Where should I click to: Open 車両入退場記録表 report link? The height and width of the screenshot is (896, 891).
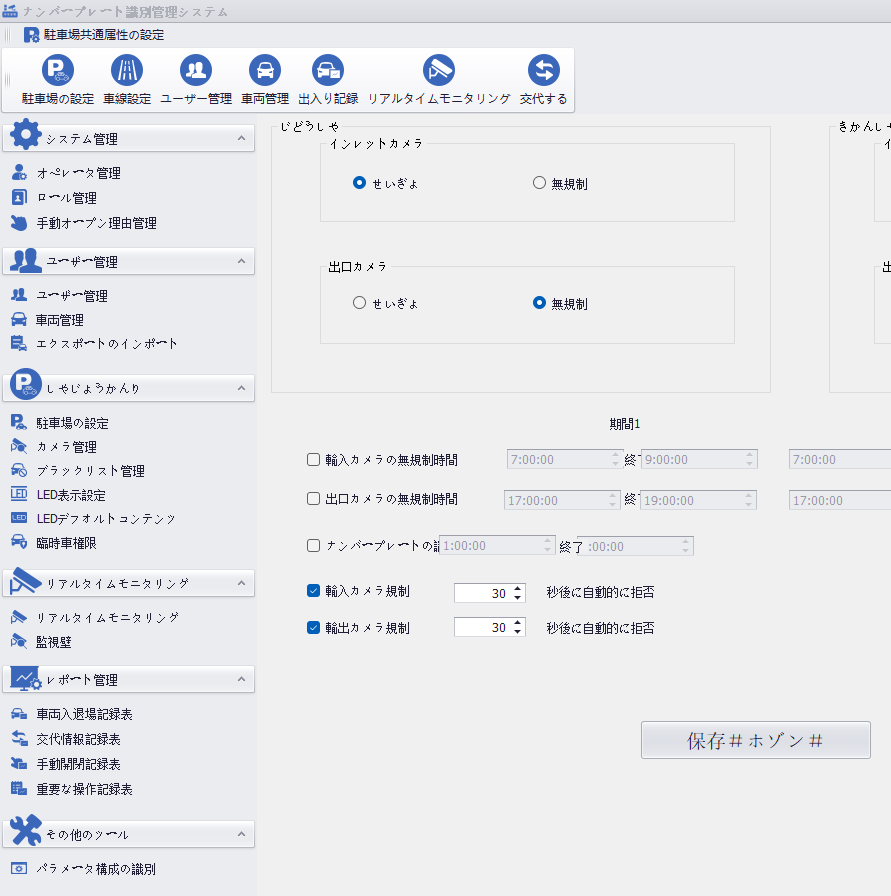84,715
